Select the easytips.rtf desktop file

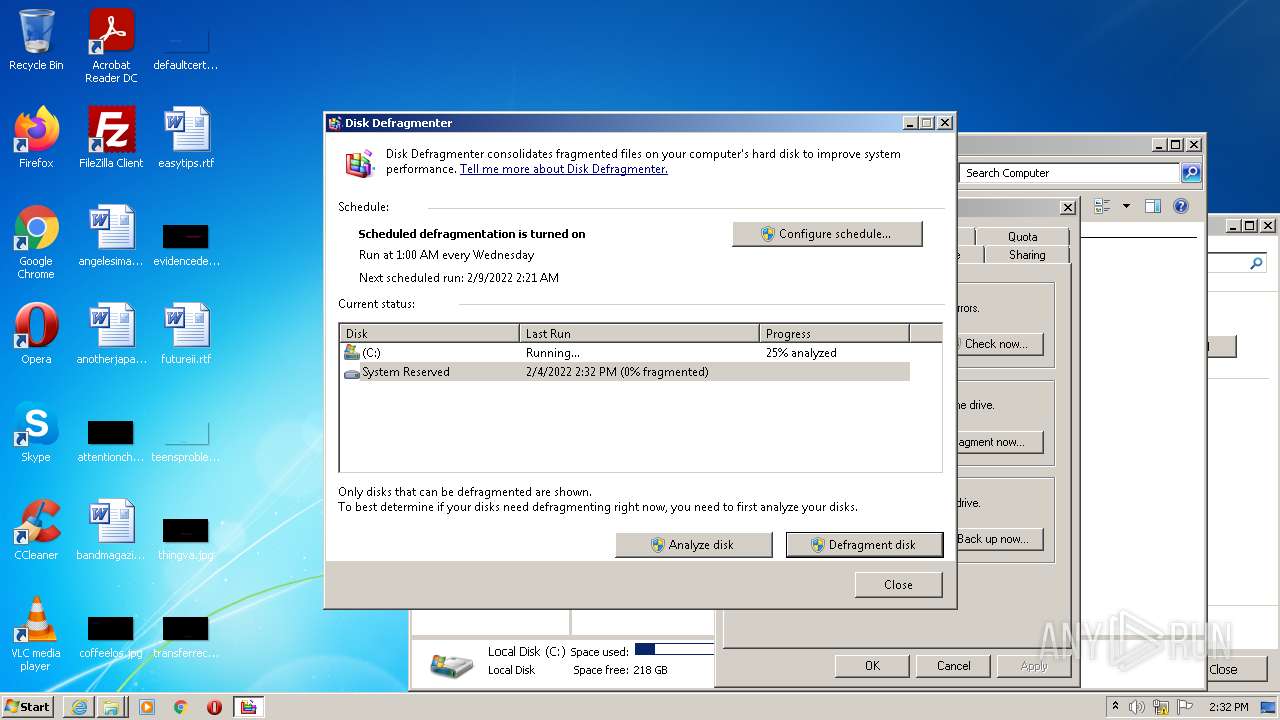tap(186, 138)
